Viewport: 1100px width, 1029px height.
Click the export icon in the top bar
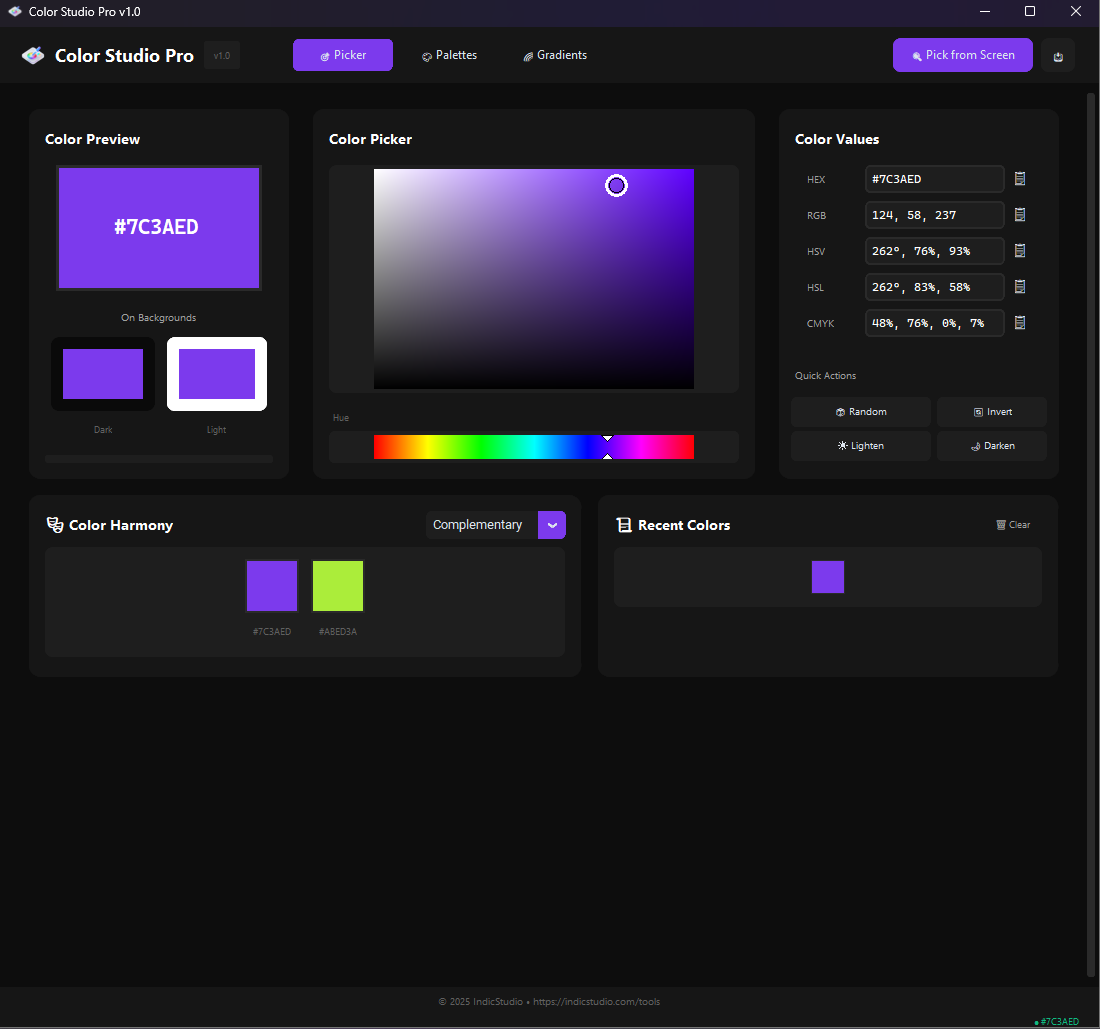click(x=1057, y=55)
